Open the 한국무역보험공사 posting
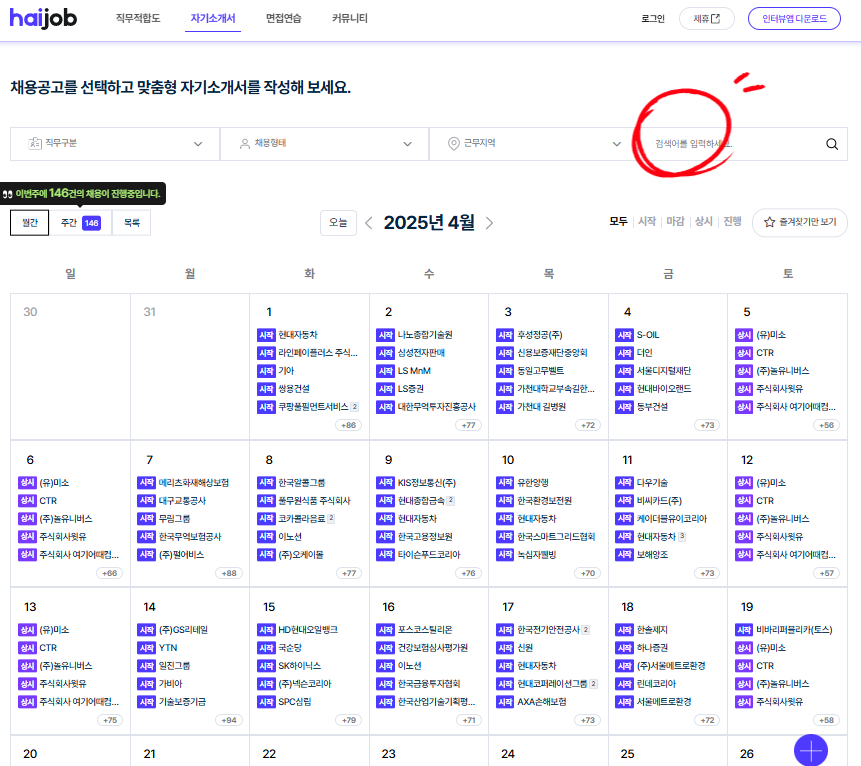 click(x=189, y=537)
